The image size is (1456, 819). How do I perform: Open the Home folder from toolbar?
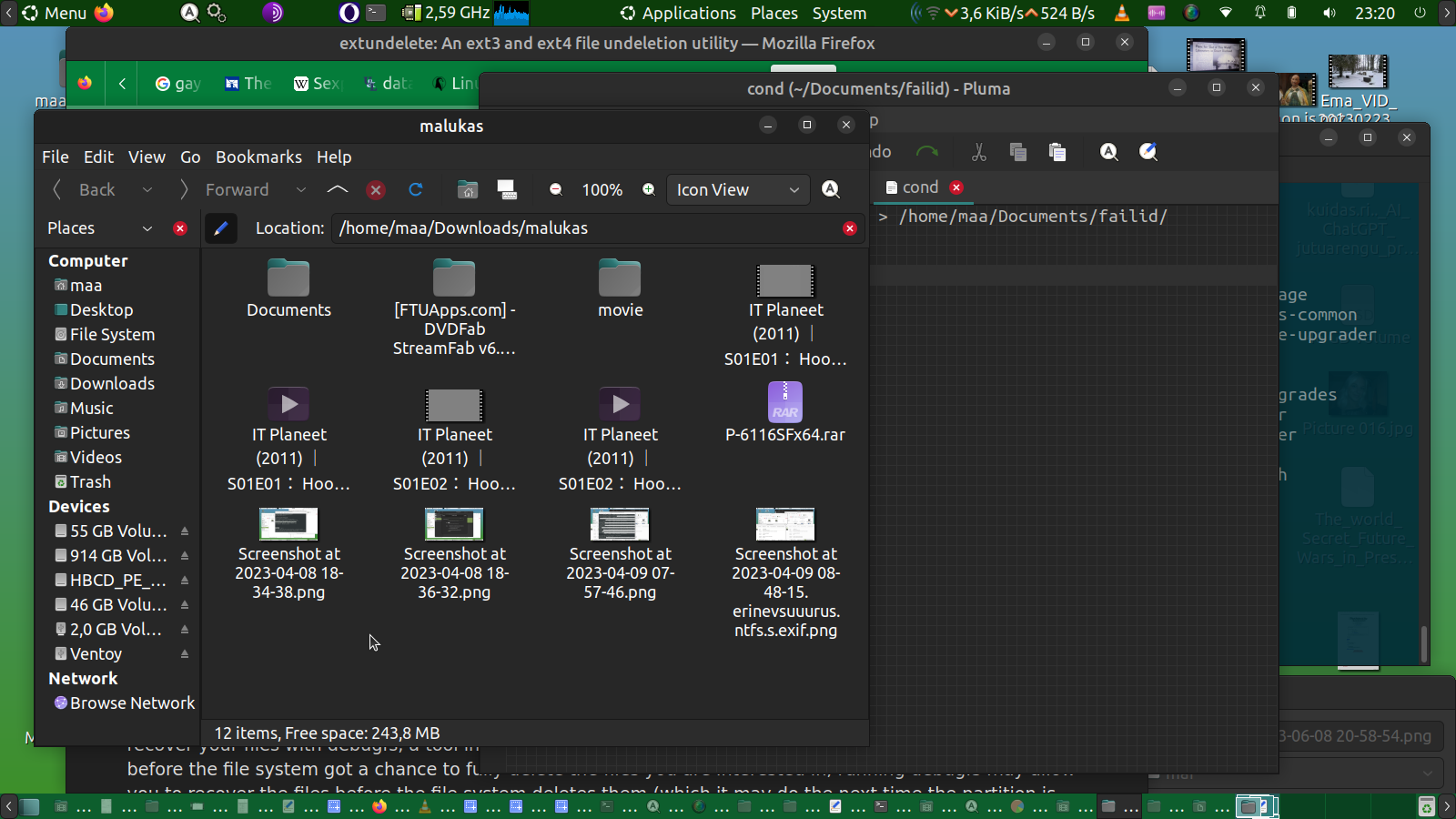click(467, 189)
